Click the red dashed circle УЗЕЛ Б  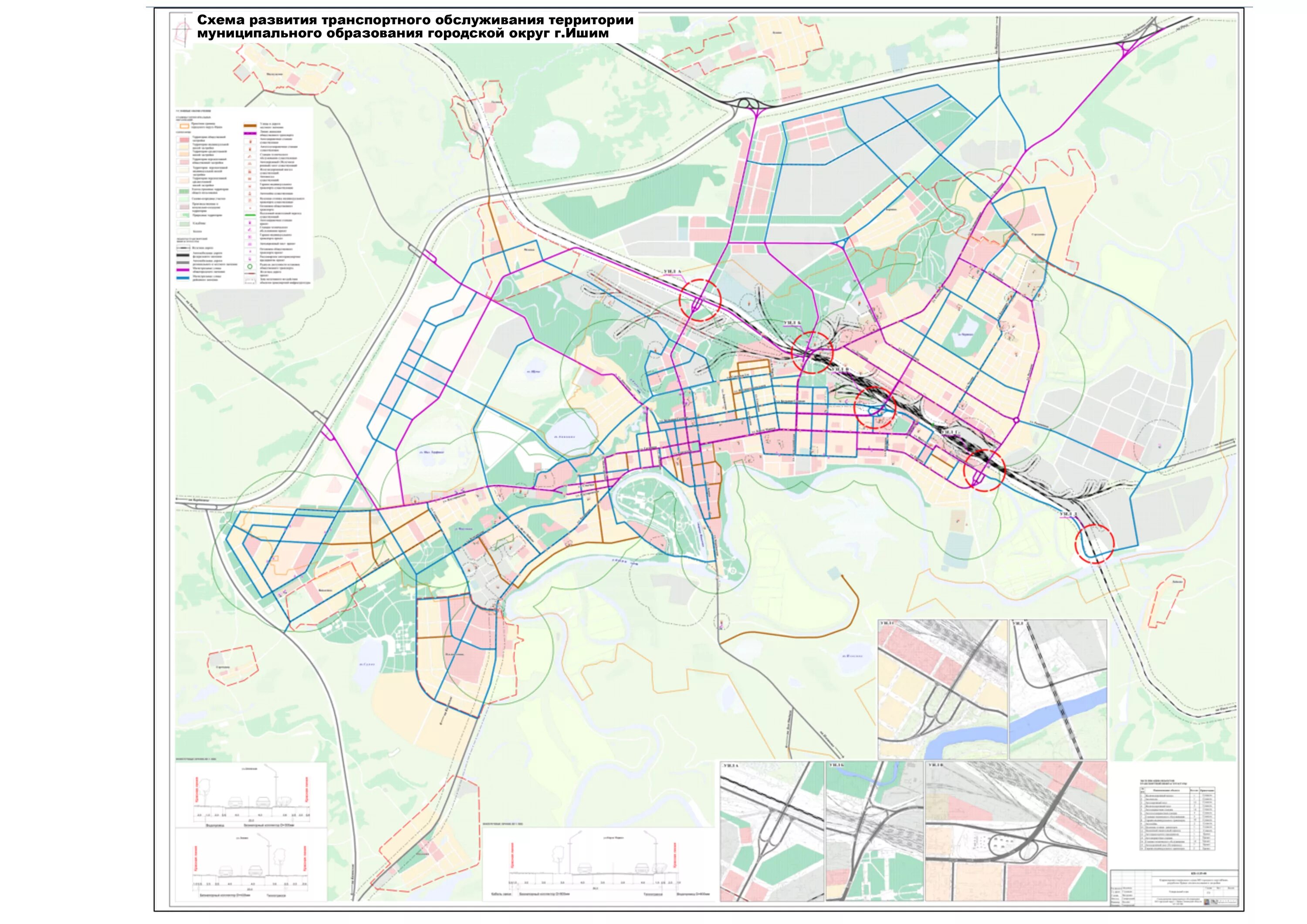tap(812, 352)
